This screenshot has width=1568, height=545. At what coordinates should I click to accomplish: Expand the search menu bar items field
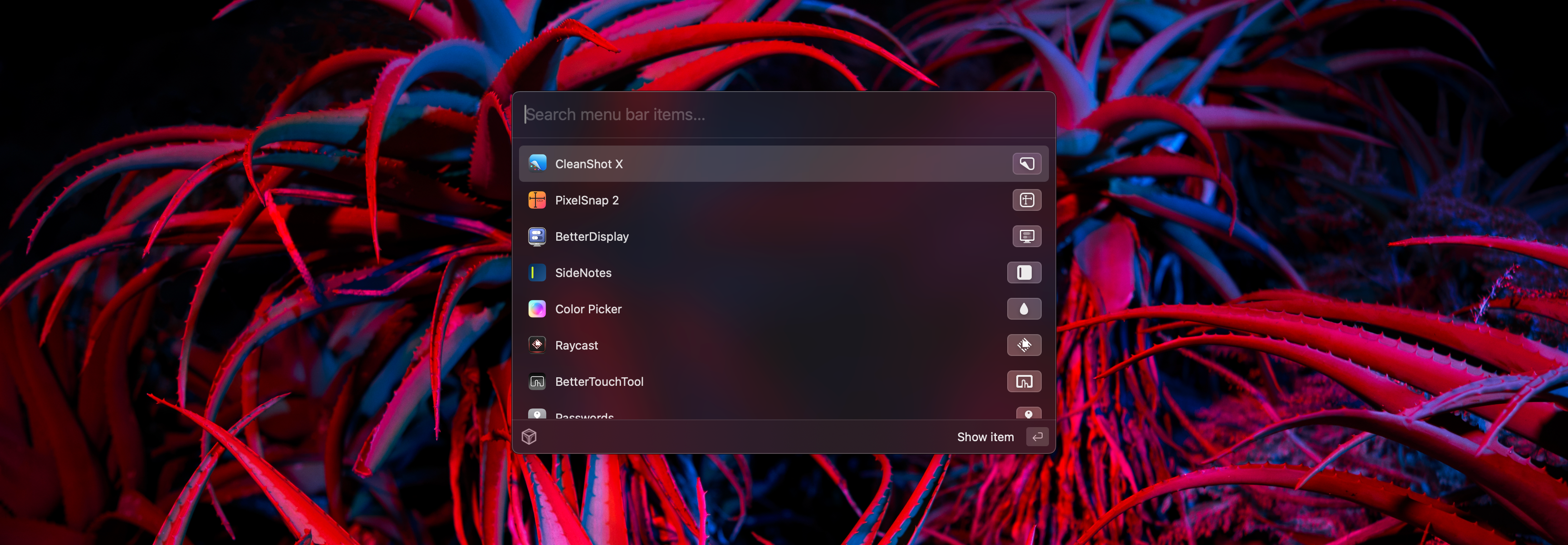pos(784,113)
